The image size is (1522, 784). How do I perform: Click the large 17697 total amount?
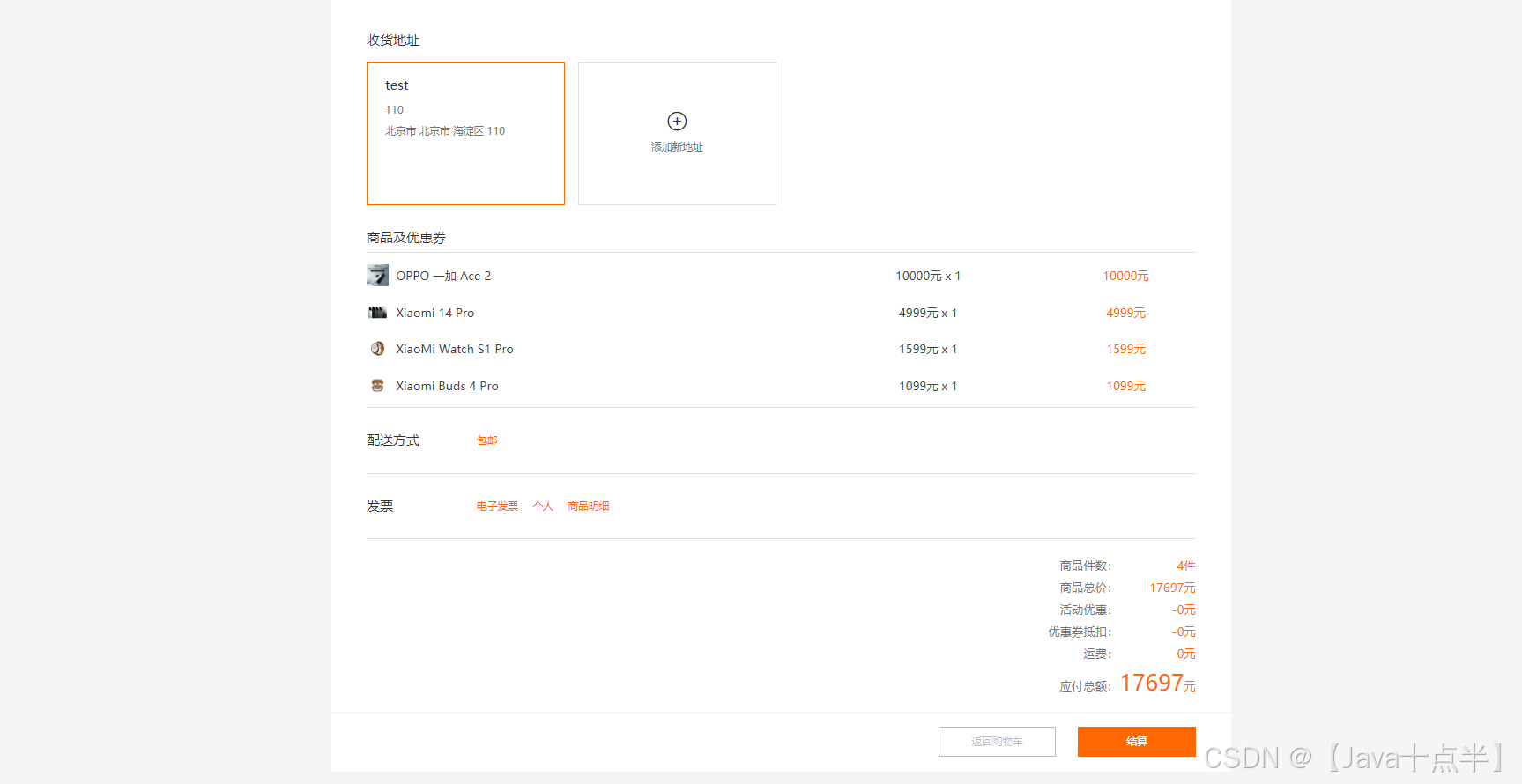(1152, 683)
